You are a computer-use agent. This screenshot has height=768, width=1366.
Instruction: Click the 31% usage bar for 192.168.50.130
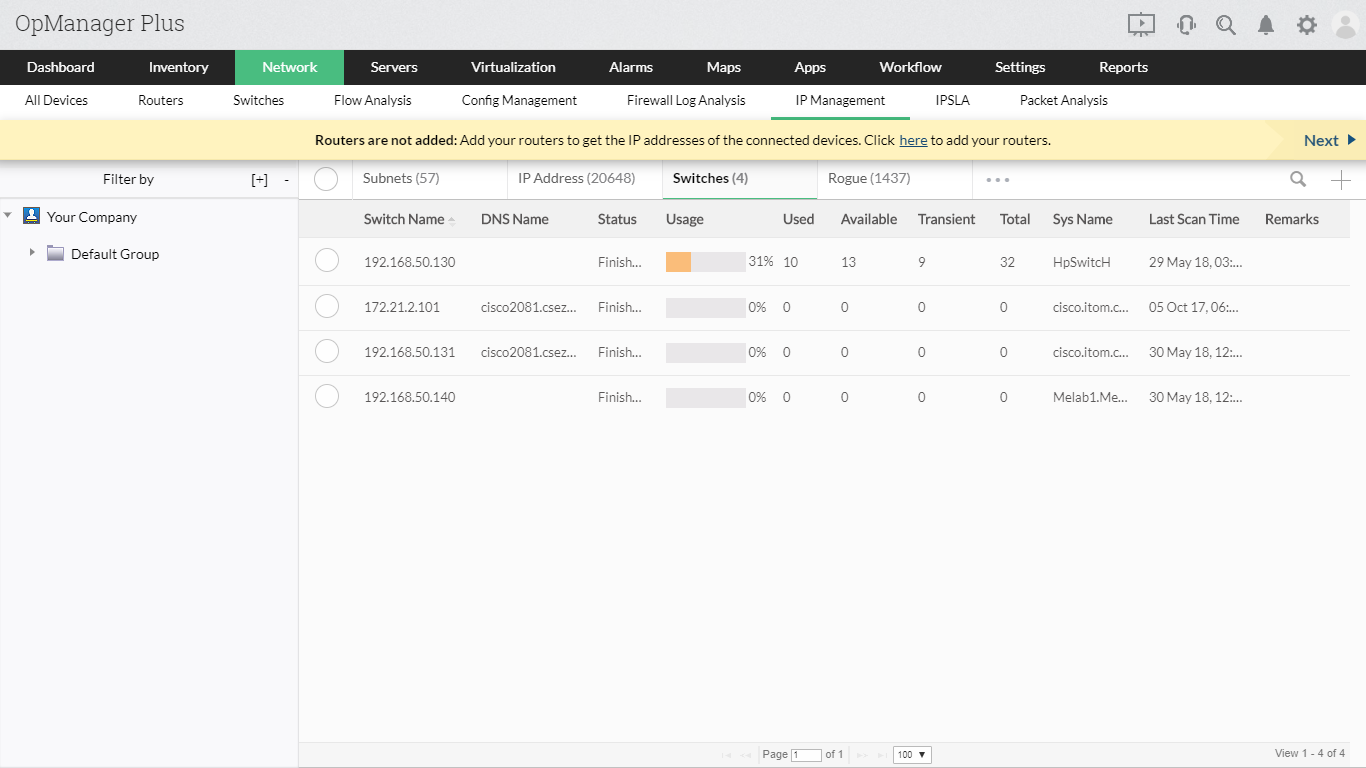coord(705,262)
